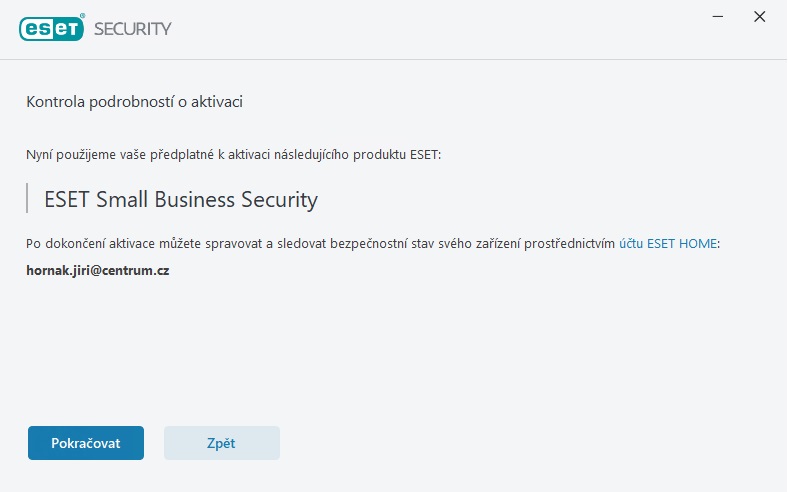
Task: Click the ESET logo badge
Action: [x=51, y=29]
